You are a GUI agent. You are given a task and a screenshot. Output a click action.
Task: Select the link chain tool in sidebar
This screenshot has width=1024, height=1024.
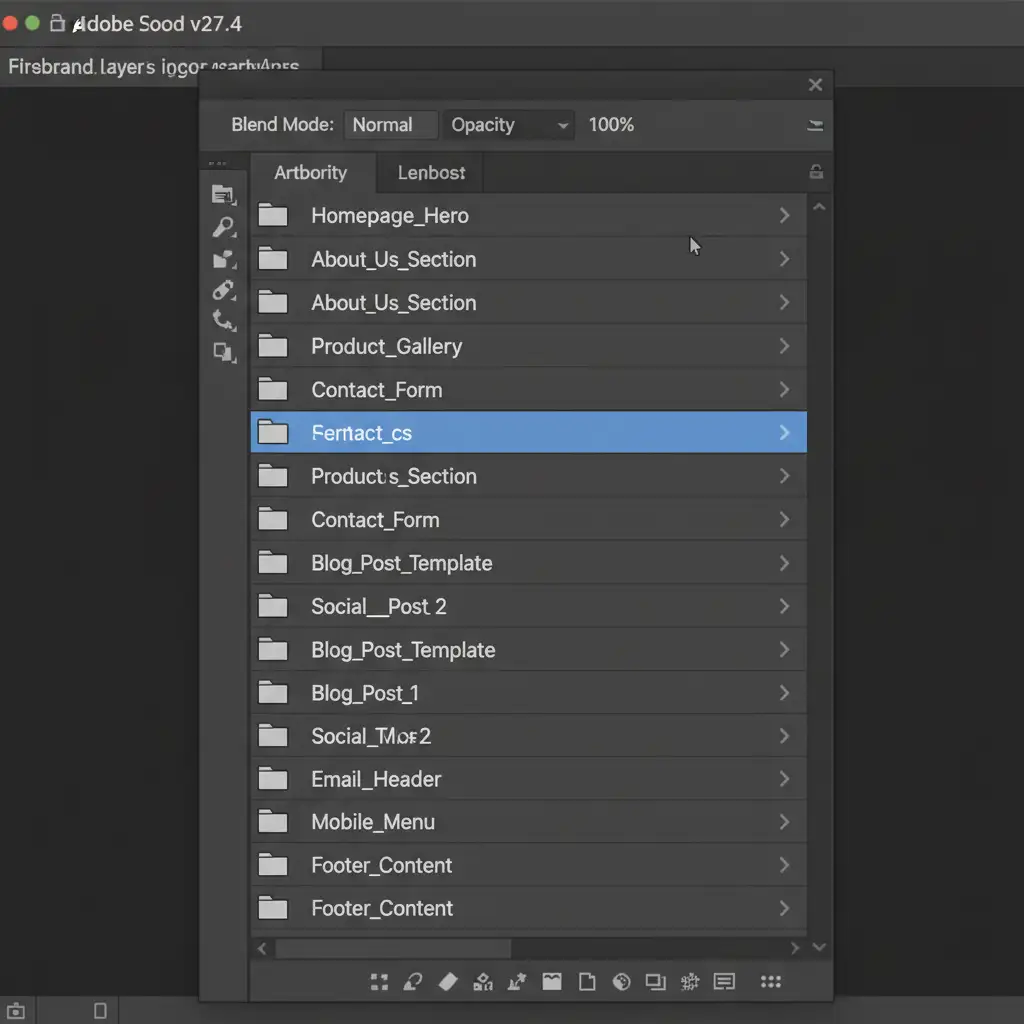pos(223,290)
